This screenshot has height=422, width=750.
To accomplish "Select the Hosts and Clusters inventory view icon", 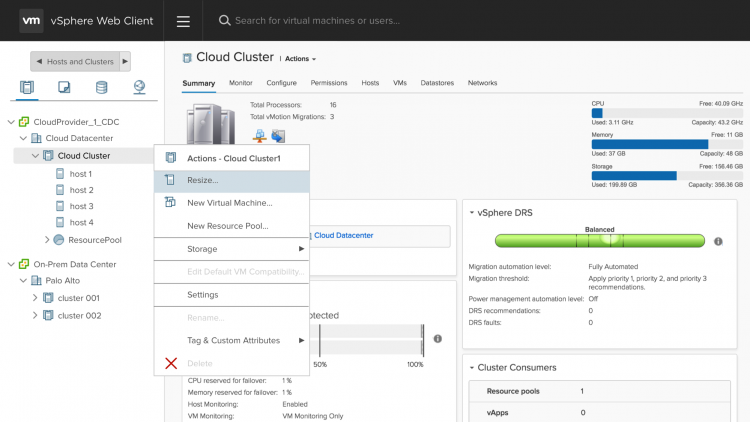I will (x=27, y=88).
